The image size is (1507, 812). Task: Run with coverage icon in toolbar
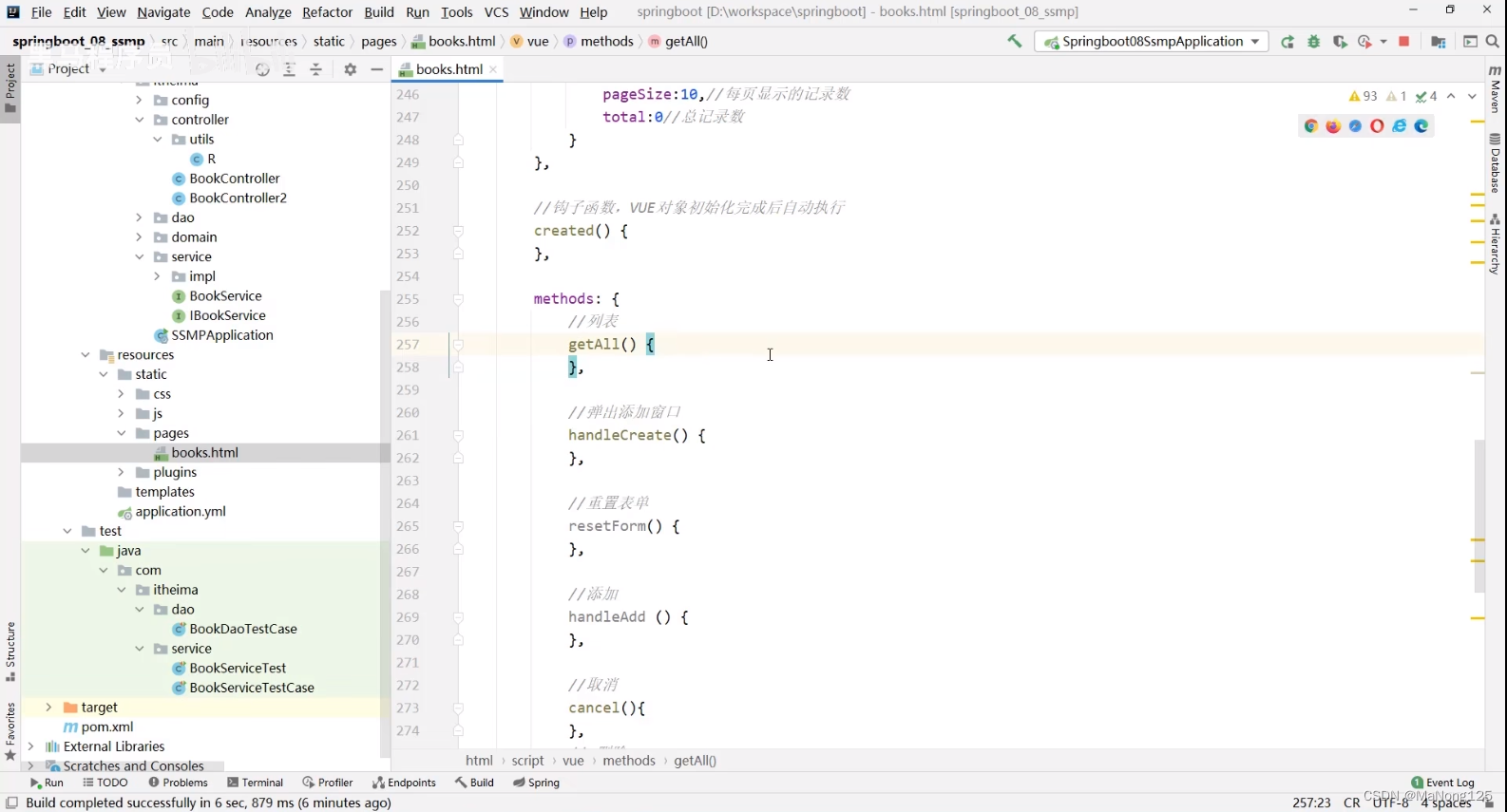pos(1340,42)
